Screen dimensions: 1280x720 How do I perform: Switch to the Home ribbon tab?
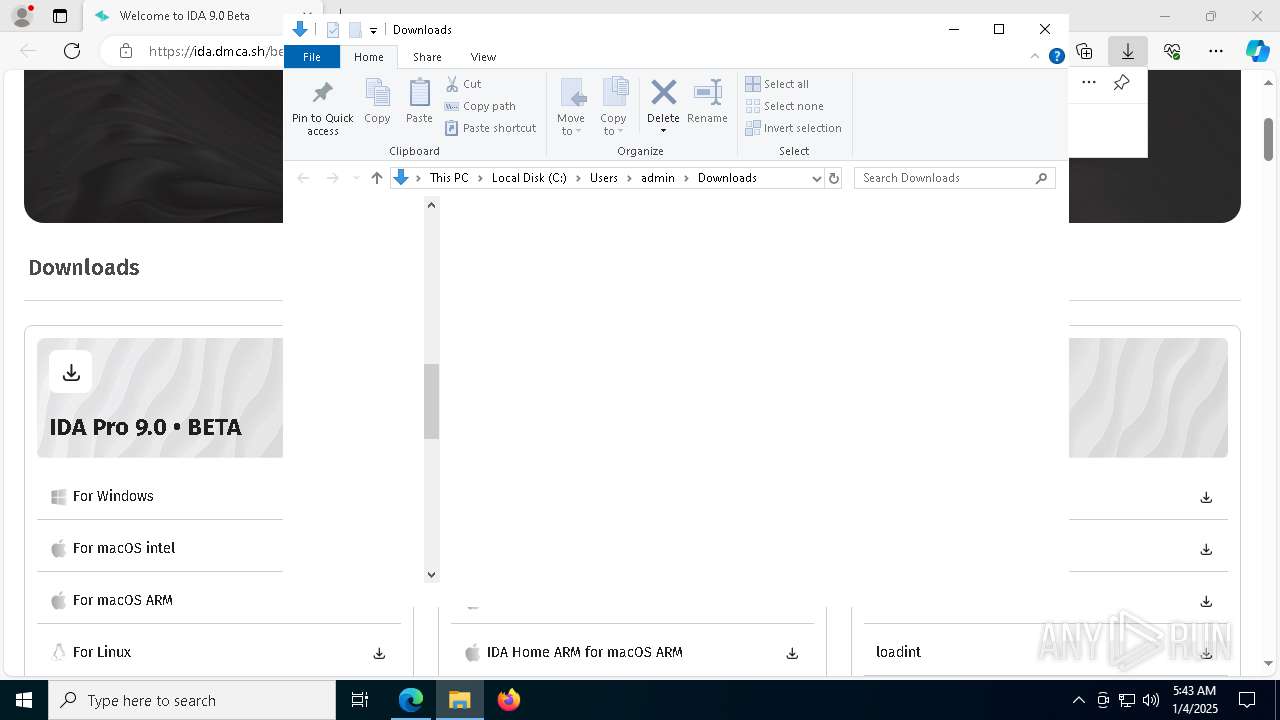tap(369, 57)
